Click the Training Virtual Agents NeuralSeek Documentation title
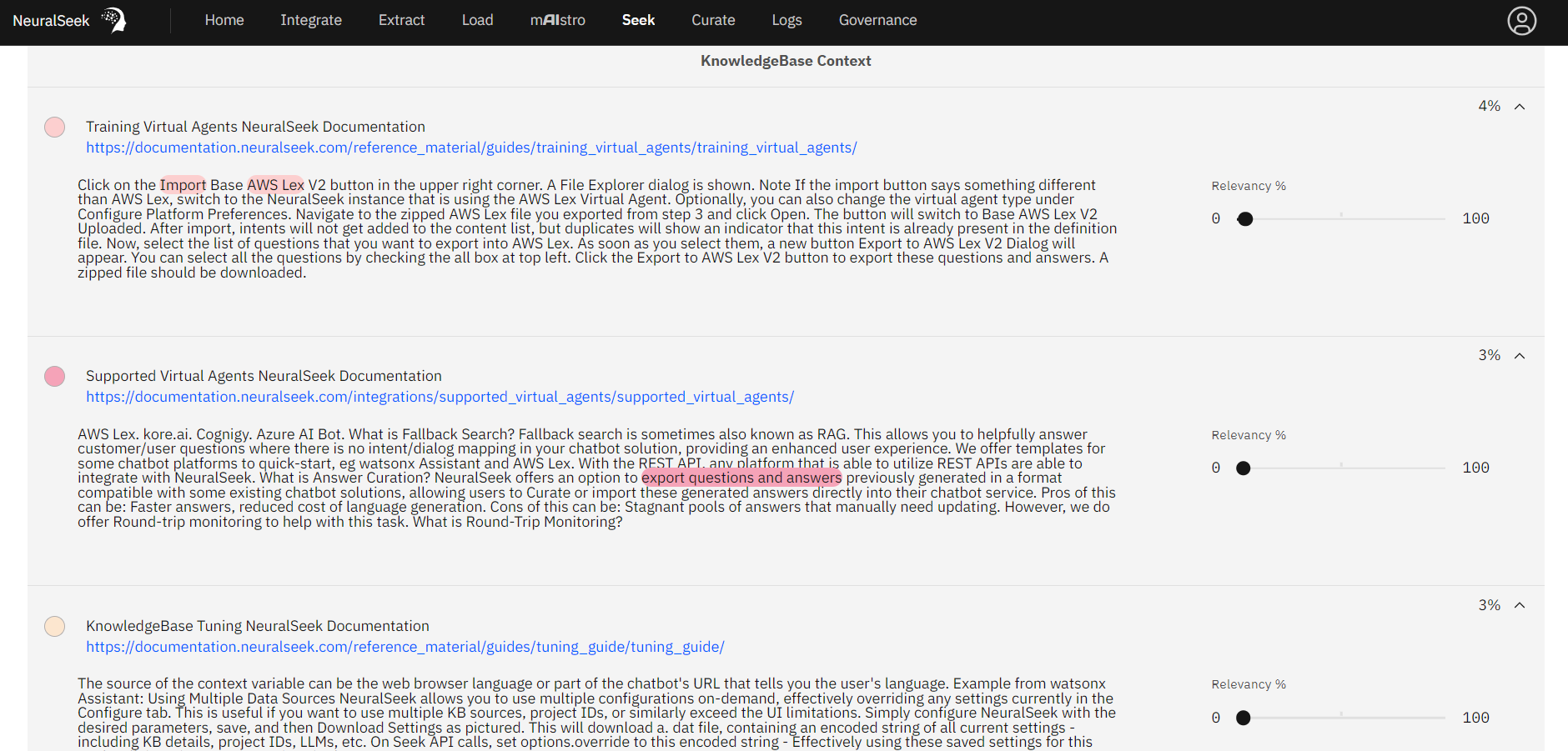Viewport: 1568px width, 751px height. click(x=255, y=127)
